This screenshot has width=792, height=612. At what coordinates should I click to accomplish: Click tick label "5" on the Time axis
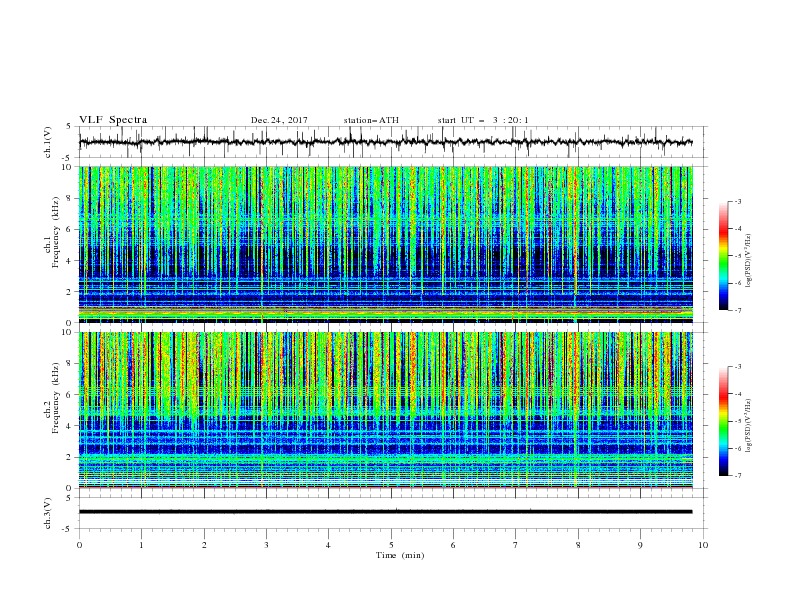coord(391,545)
